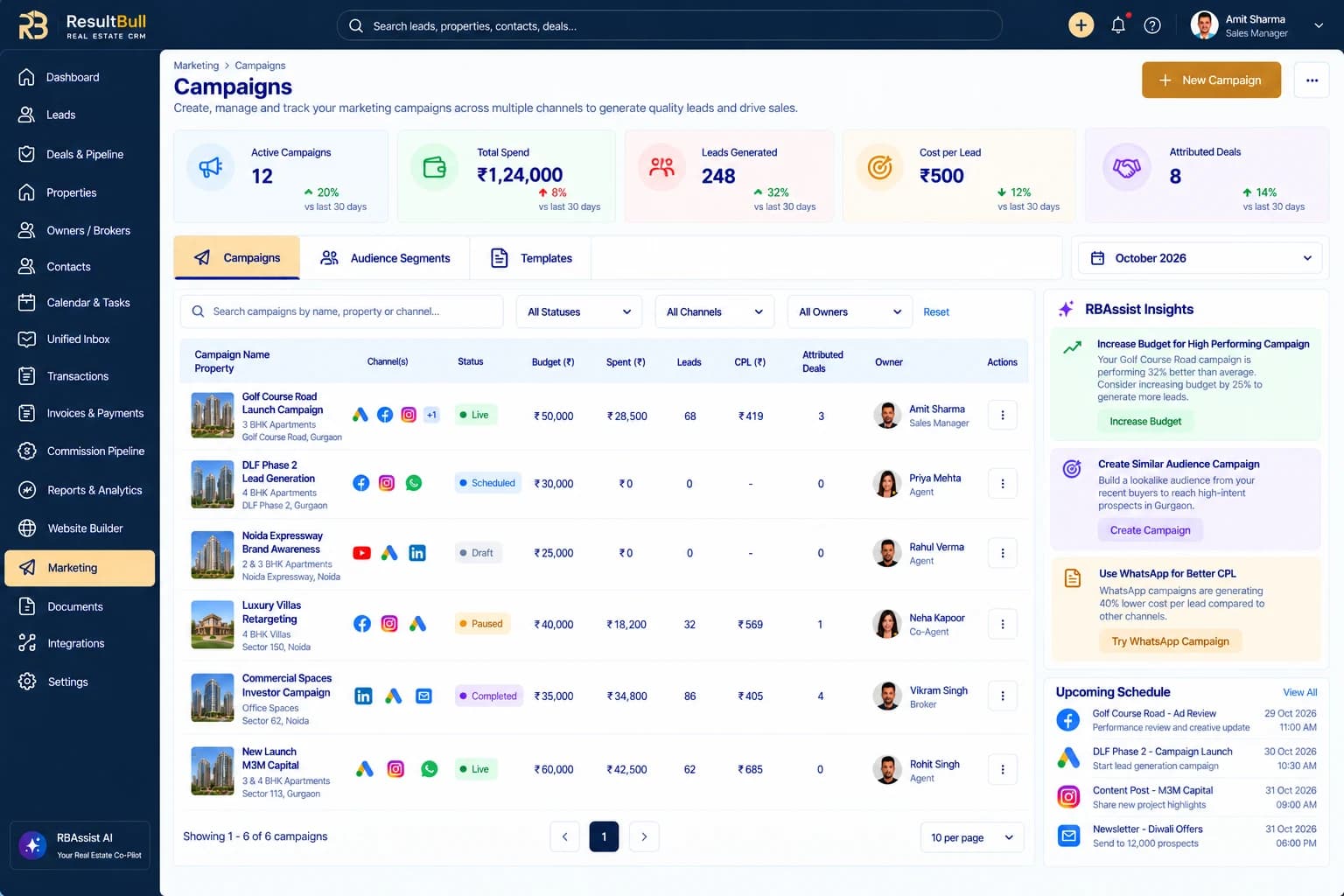Expand the All Channels filter
1344x896 pixels.
715,311
